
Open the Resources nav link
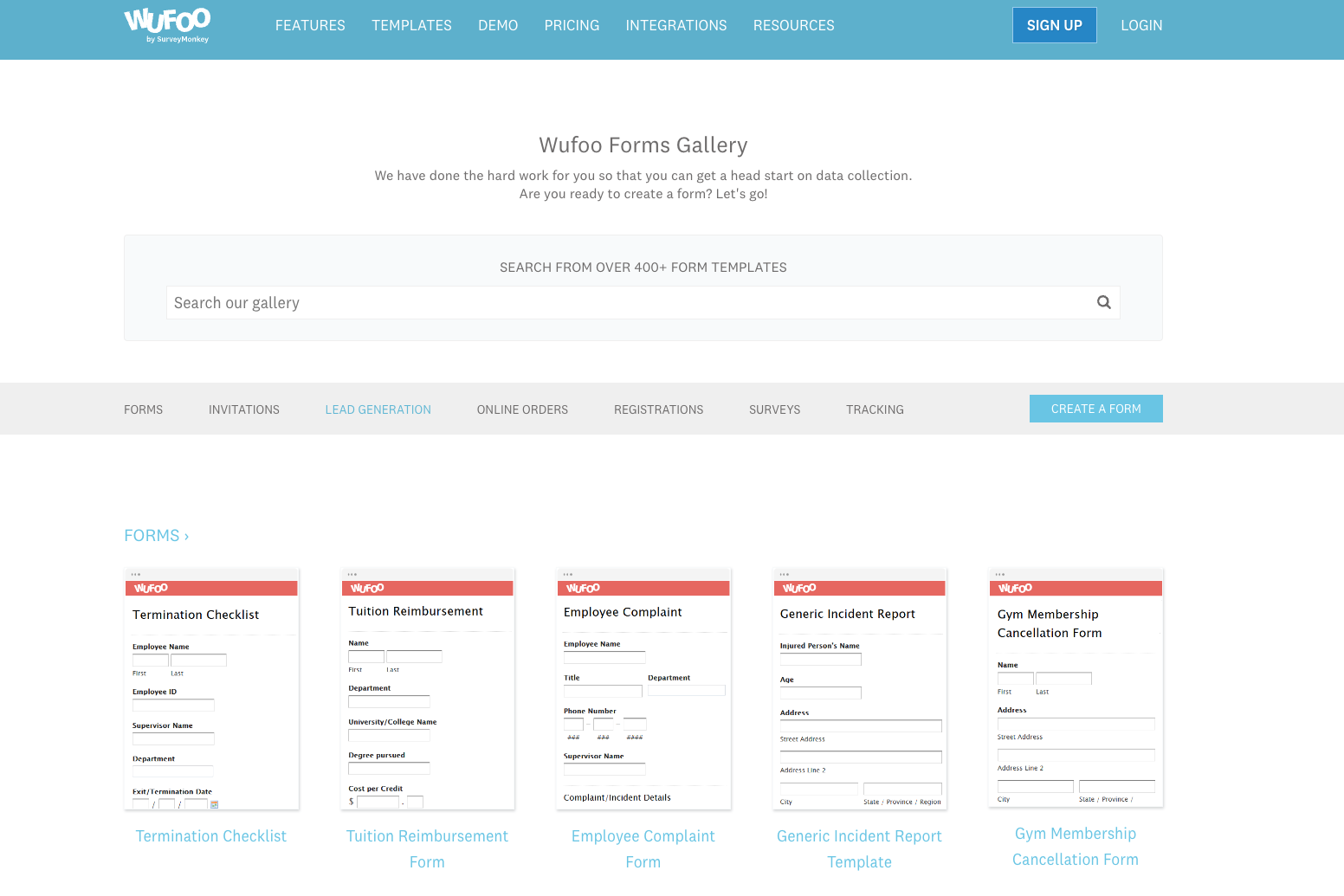[x=794, y=25]
